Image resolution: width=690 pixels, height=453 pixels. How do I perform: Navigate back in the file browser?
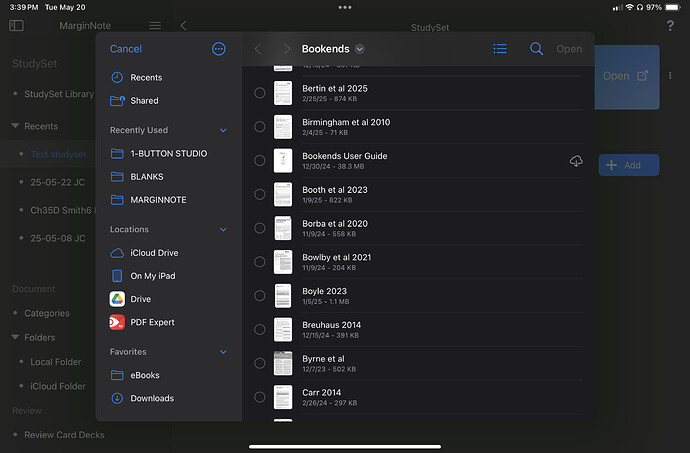coord(258,48)
